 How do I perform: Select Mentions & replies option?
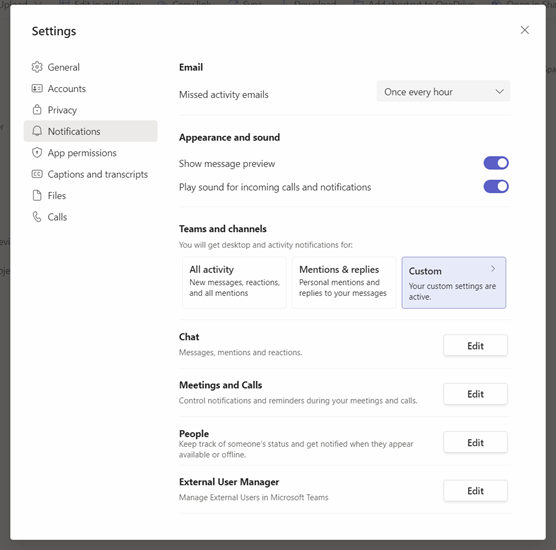pyautogui.click(x=344, y=283)
